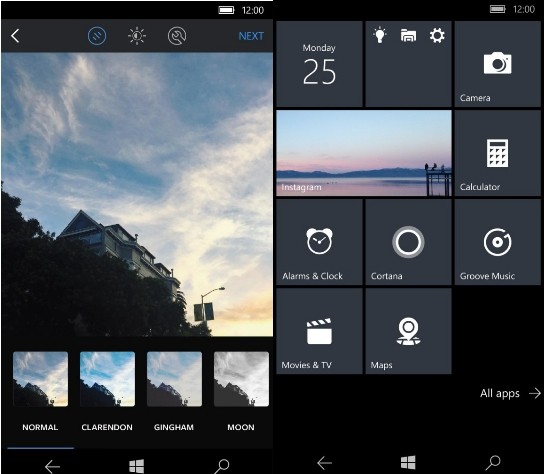
Task: Open the Instagram filters tool icon
Action: [x=97, y=36]
